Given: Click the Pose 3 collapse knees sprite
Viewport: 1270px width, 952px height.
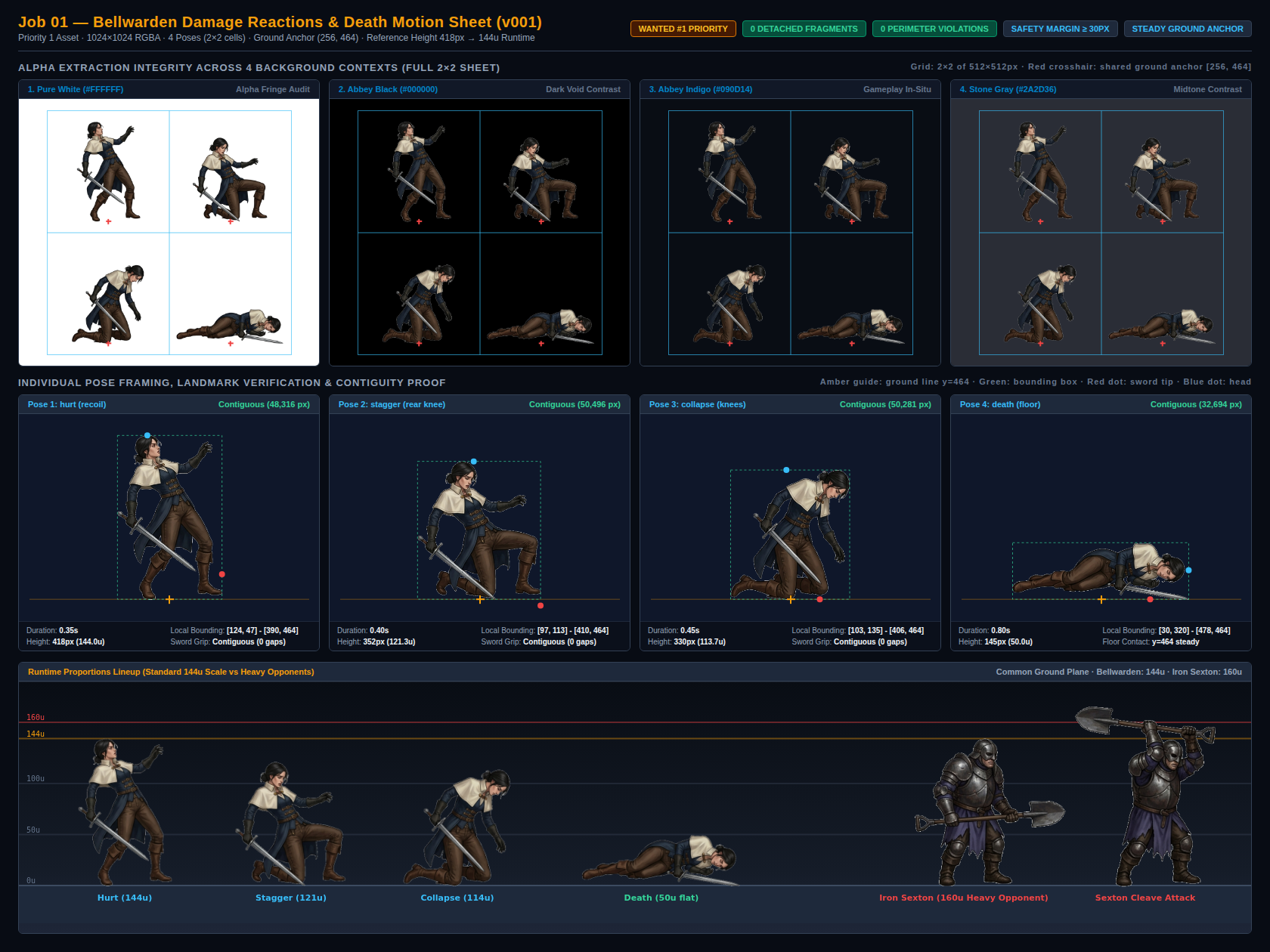Looking at the screenshot, I should coord(790,534).
